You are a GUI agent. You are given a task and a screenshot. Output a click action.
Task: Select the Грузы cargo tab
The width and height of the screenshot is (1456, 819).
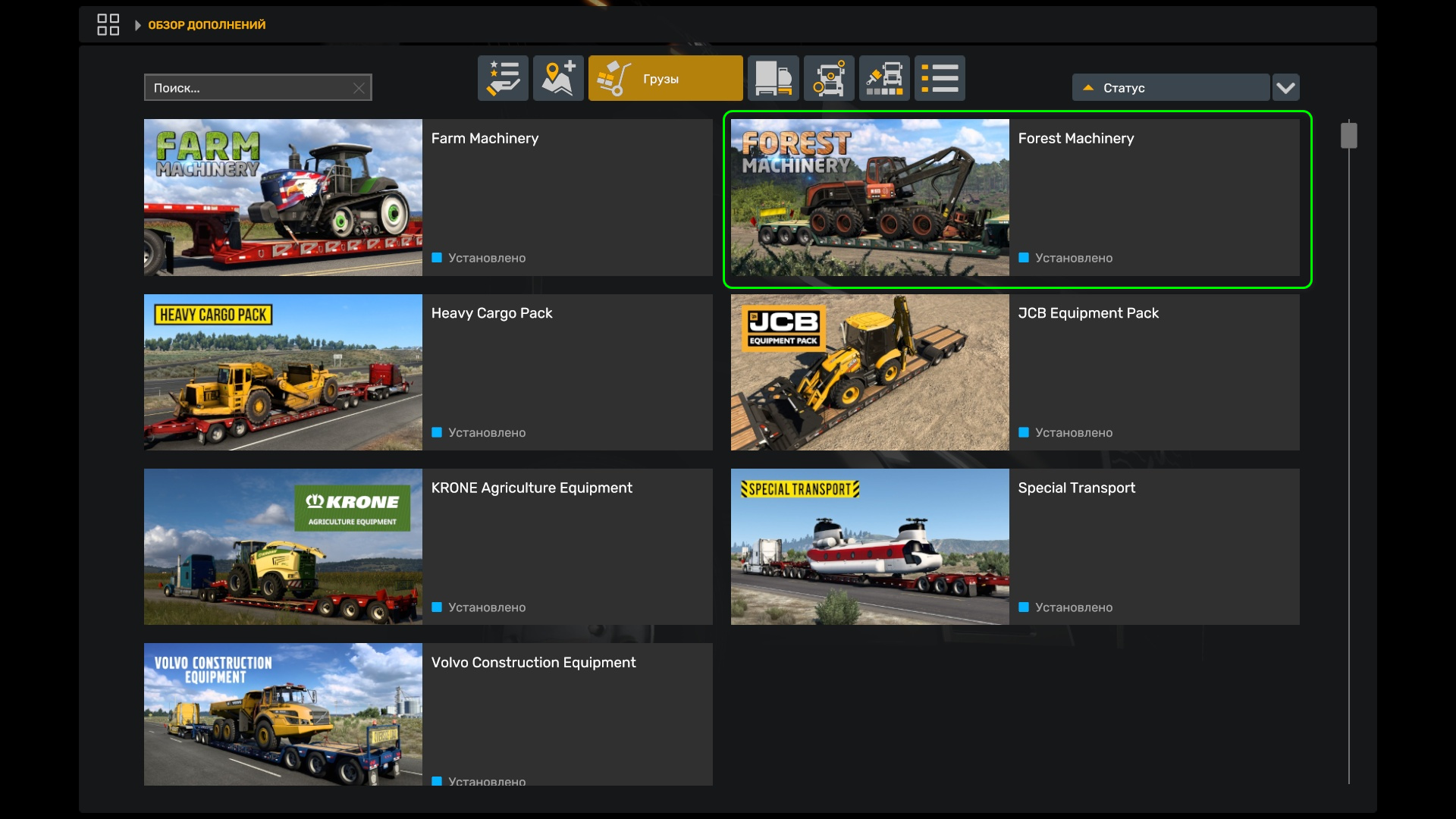(x=665, y=78)
